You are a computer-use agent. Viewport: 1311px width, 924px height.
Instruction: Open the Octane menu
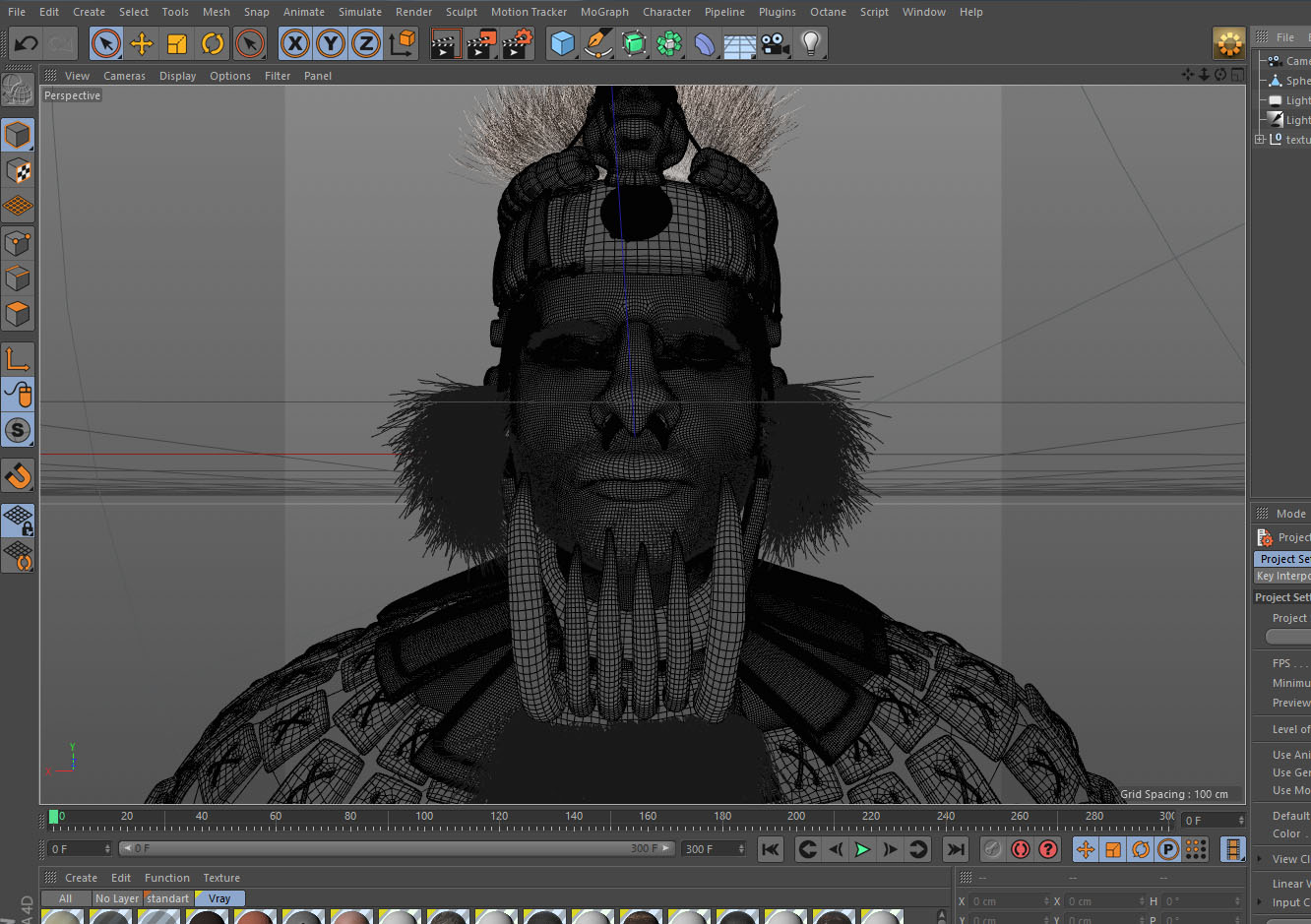pyautogui.click(x=828, y=12)
